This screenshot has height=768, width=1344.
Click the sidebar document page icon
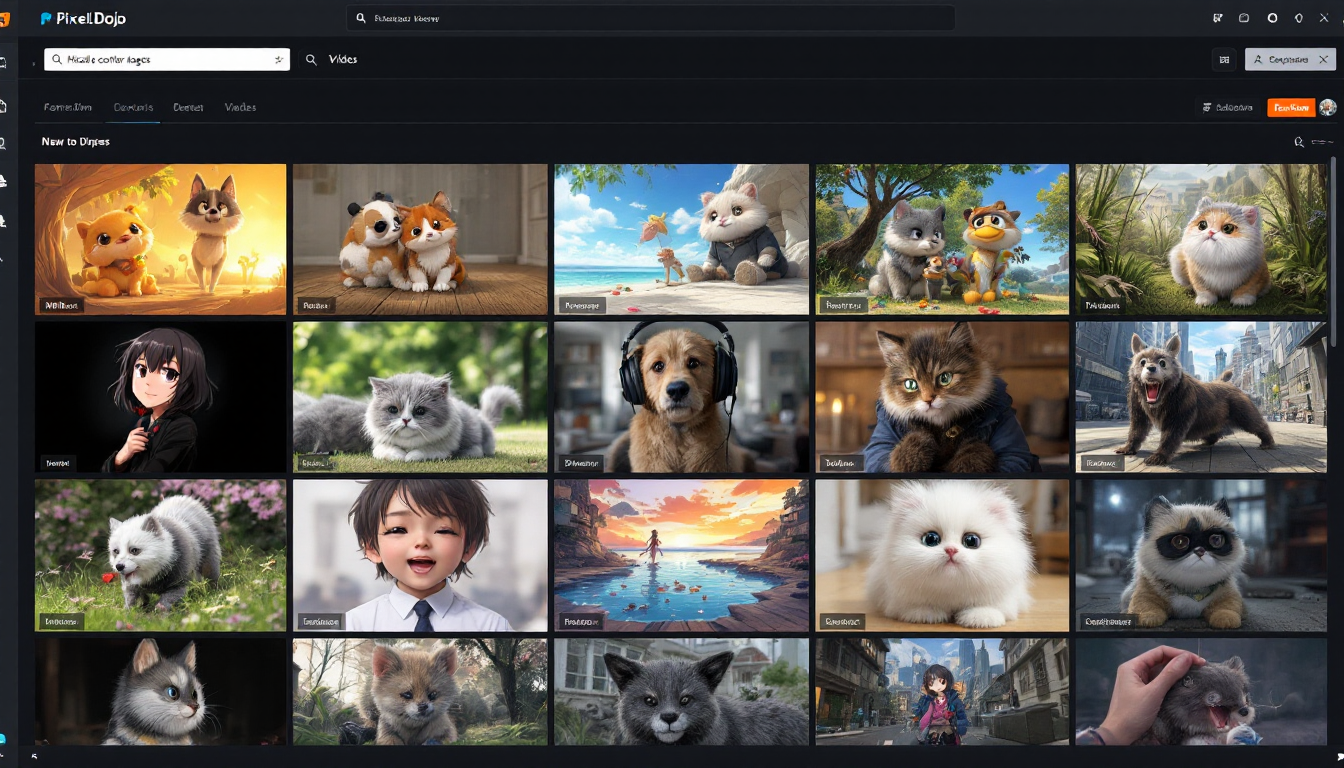point(4,106)
